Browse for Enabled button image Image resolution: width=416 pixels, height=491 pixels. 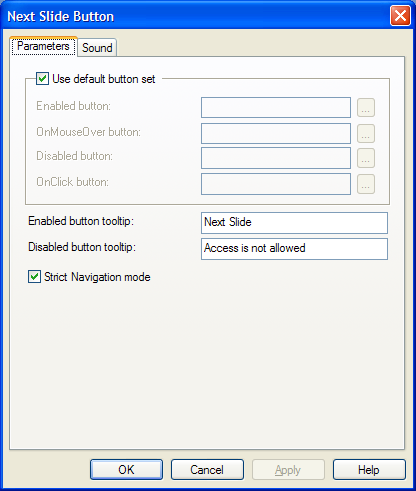click(366, 108)
